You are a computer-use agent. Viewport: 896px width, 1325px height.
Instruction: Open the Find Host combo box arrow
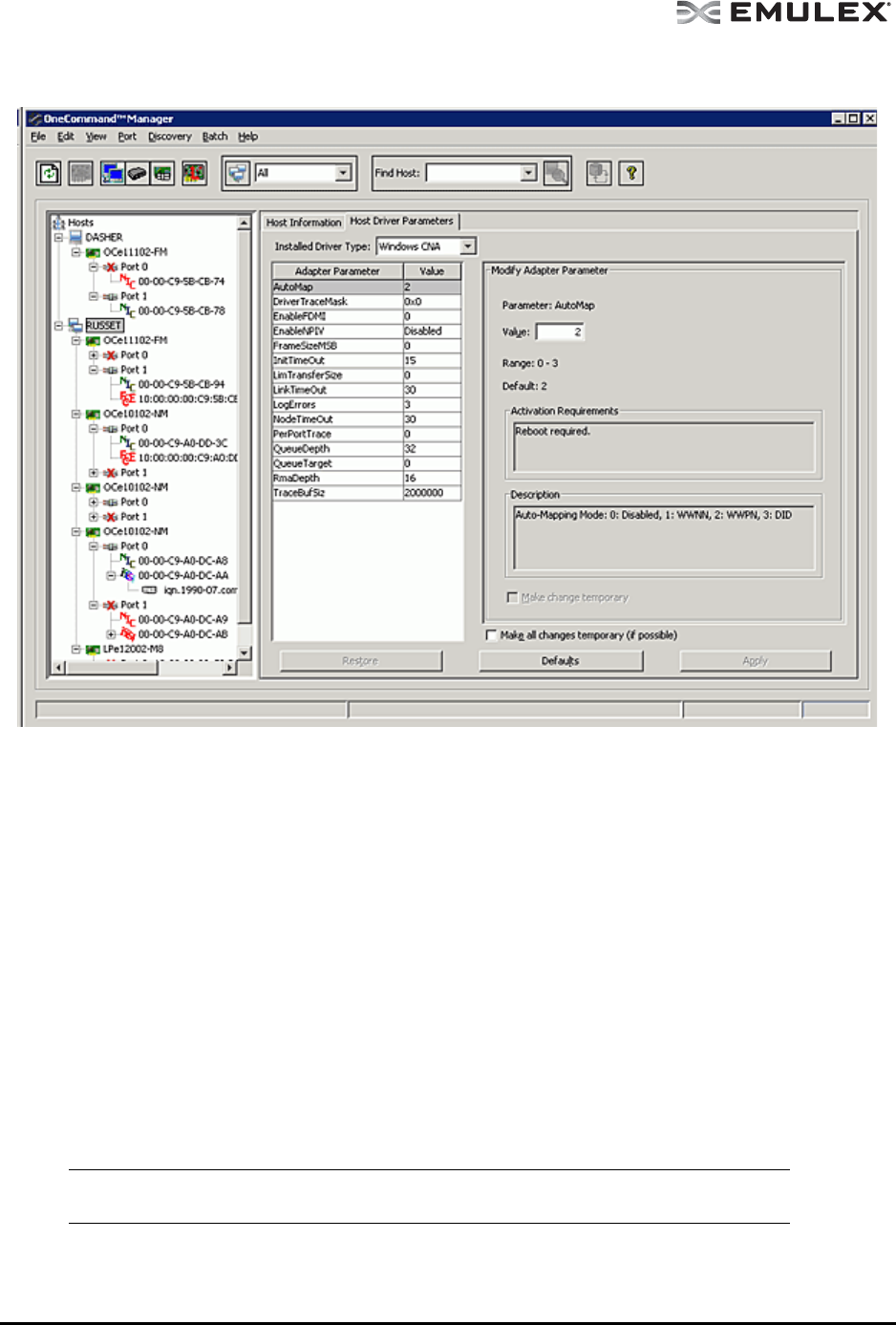pyautogui.click(x=529, y=173)
